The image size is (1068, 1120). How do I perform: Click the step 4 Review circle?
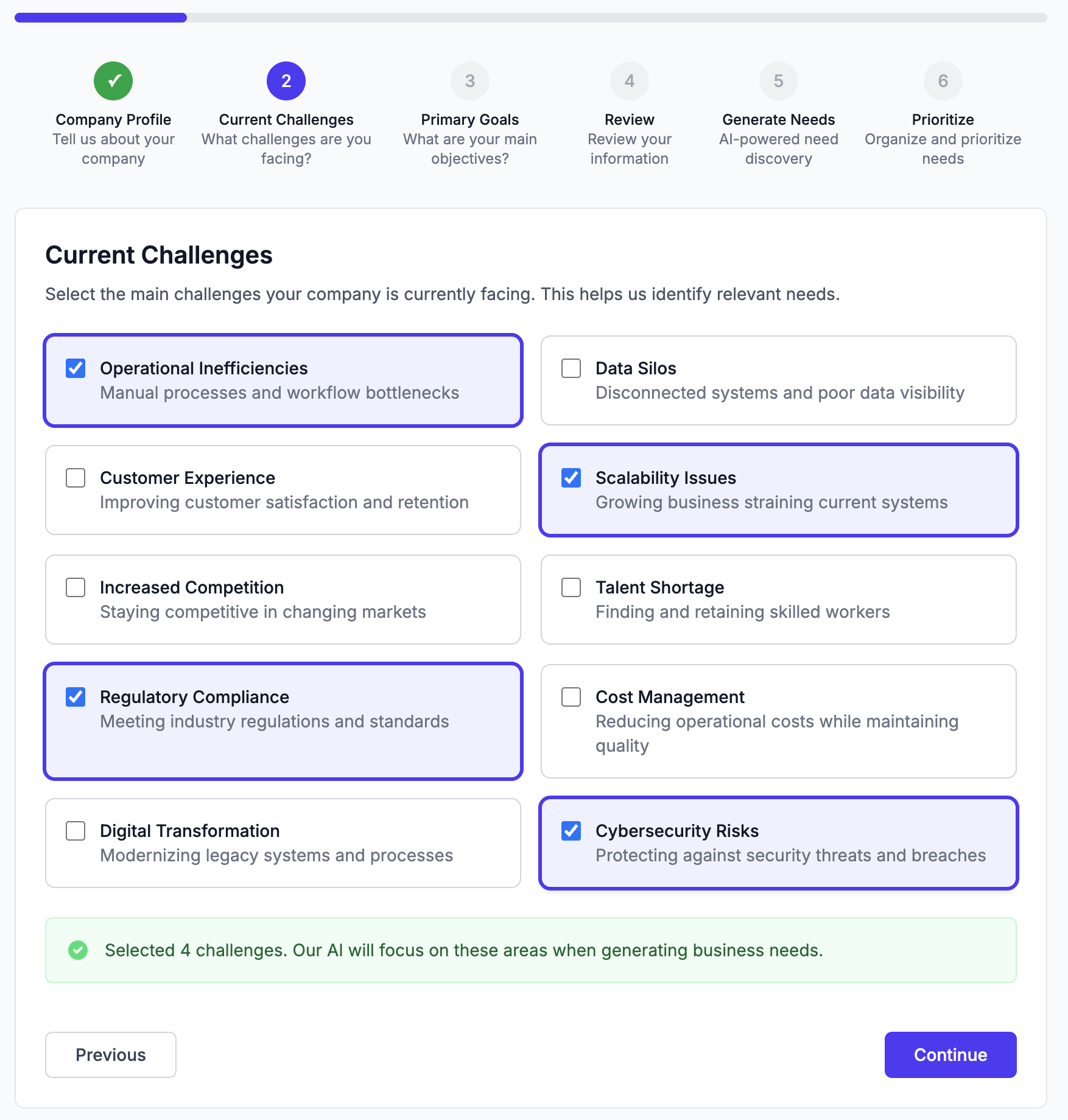pos(629,80)
